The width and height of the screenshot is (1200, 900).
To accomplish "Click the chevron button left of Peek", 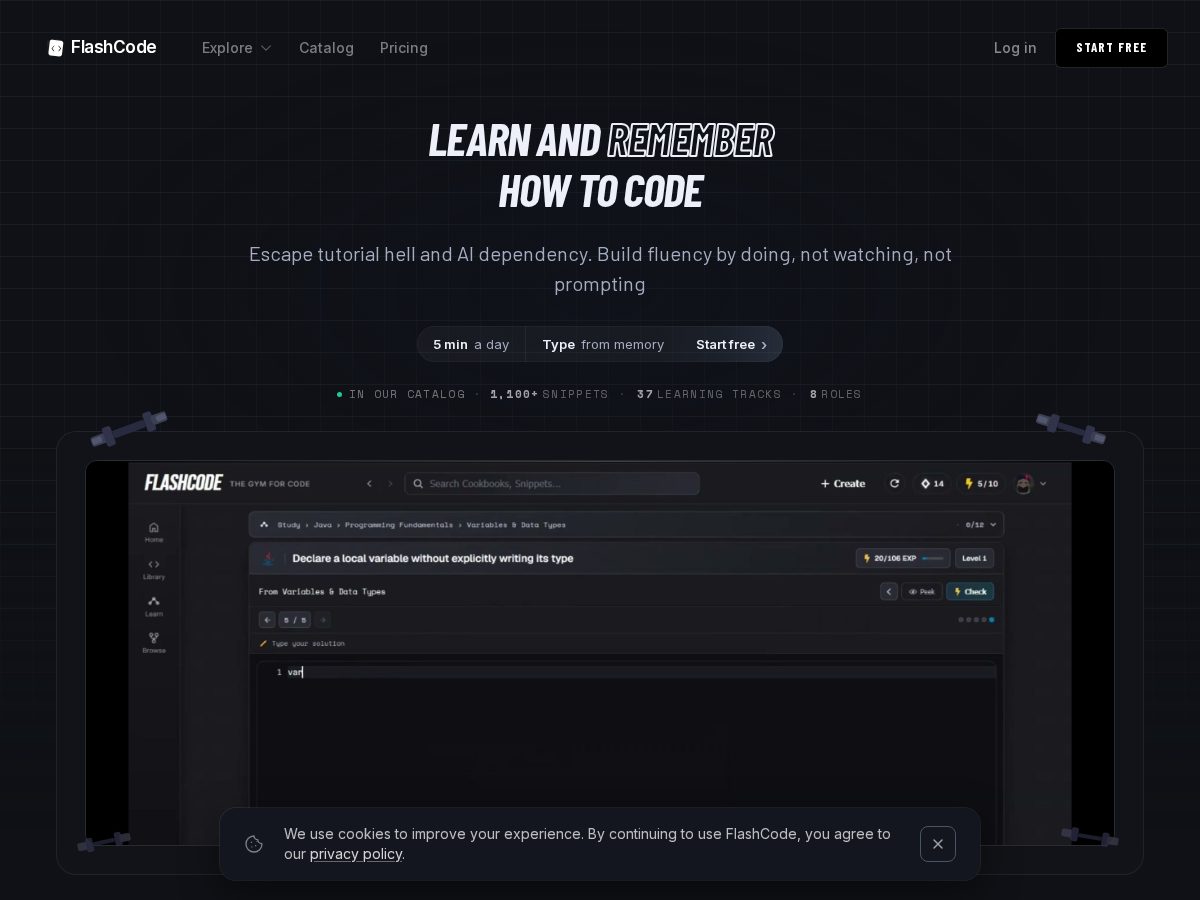I will point(889,591).
